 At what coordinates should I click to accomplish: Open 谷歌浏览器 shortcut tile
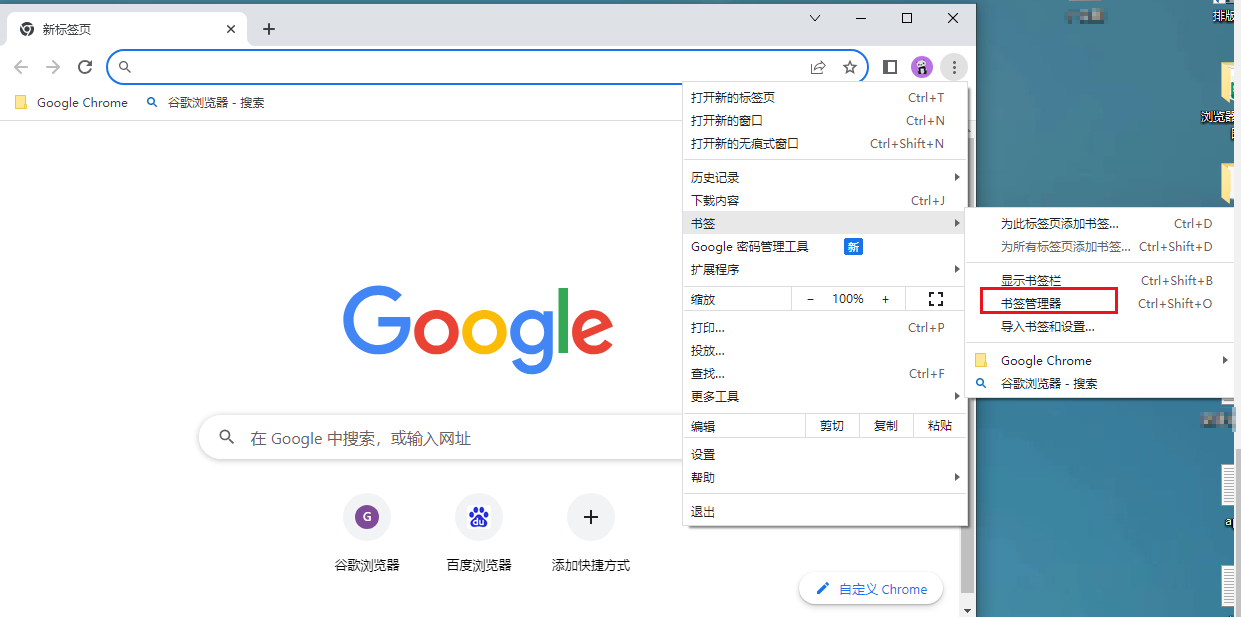(367, 533)
